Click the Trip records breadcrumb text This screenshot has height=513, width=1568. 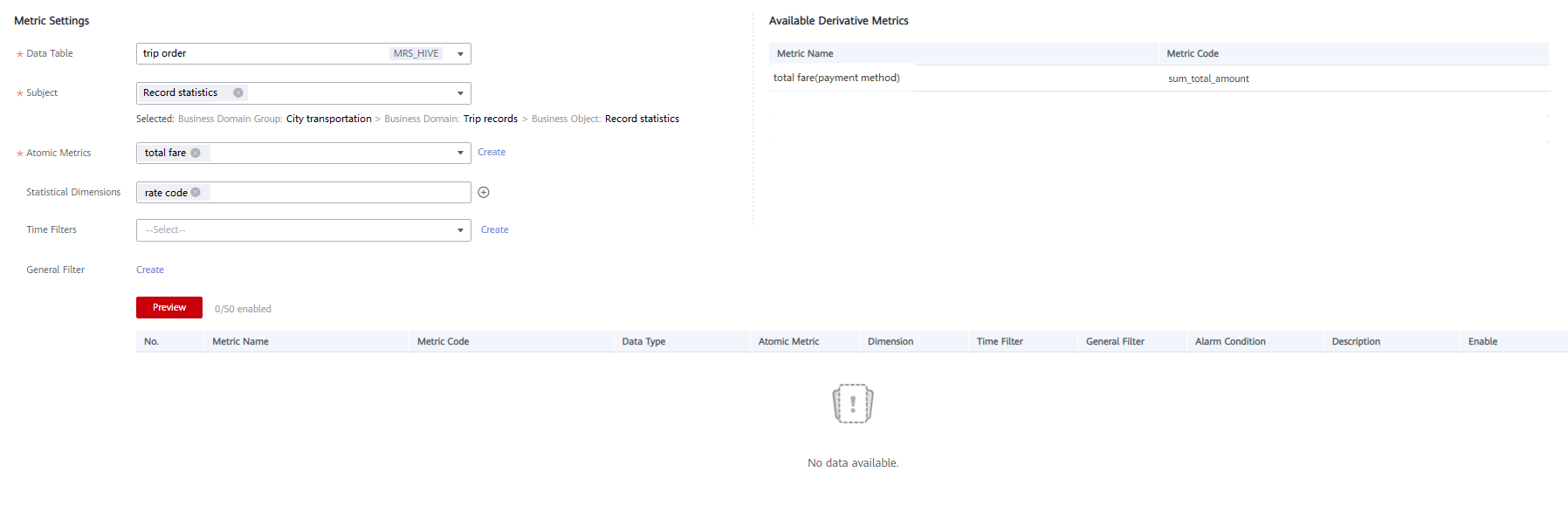[491, 119]
